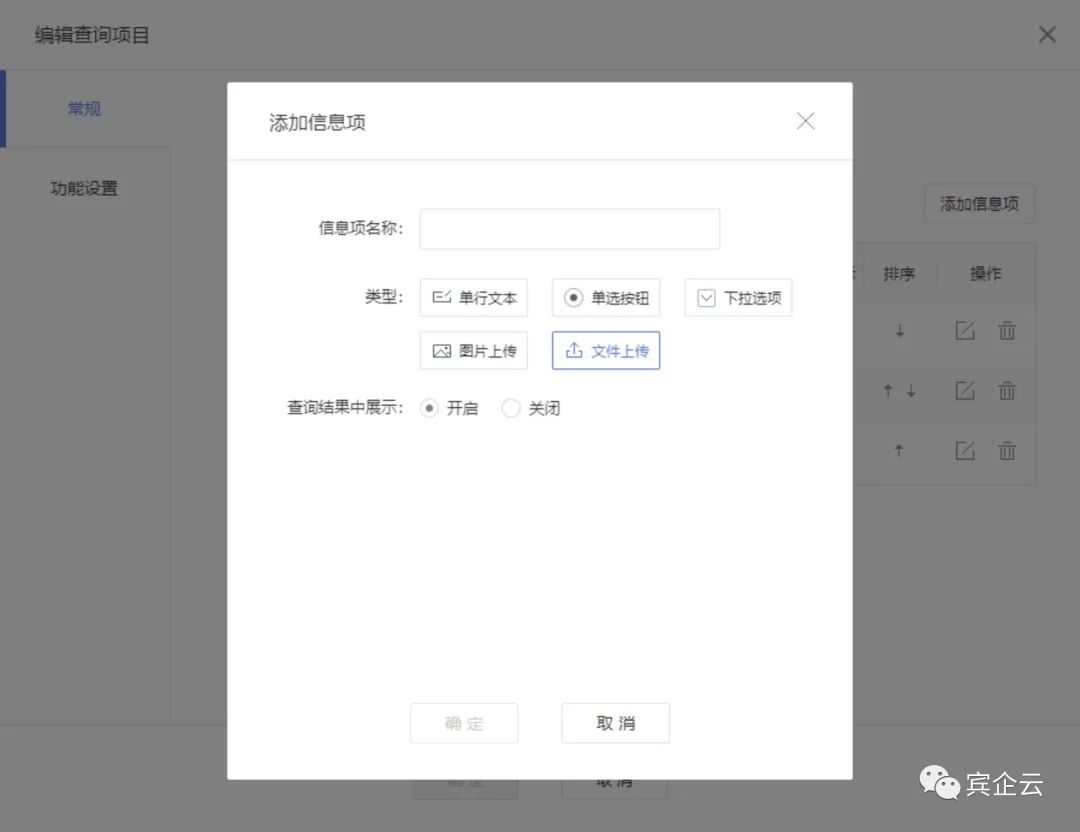Click the 确定 confirm button
The width and height of the screenshot is (1080, 832).
[463, 722]
